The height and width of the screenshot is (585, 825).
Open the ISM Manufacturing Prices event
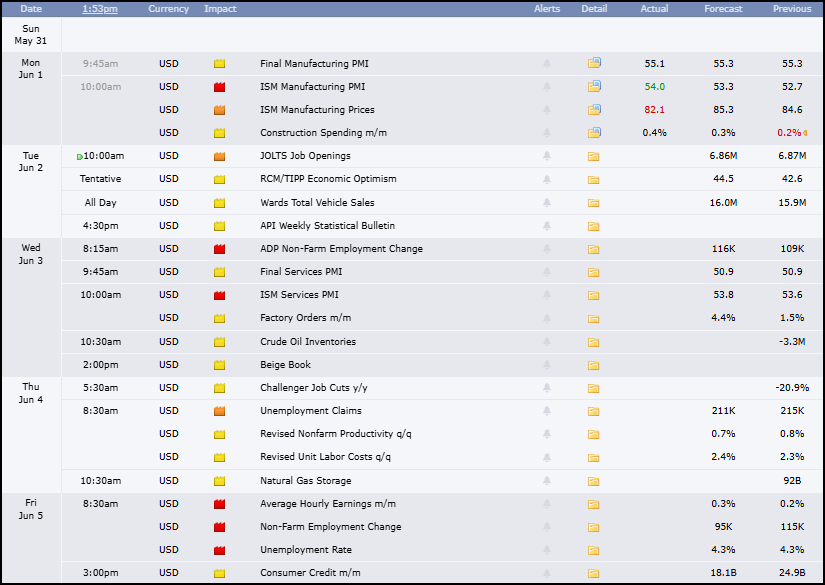click(317, 109)
